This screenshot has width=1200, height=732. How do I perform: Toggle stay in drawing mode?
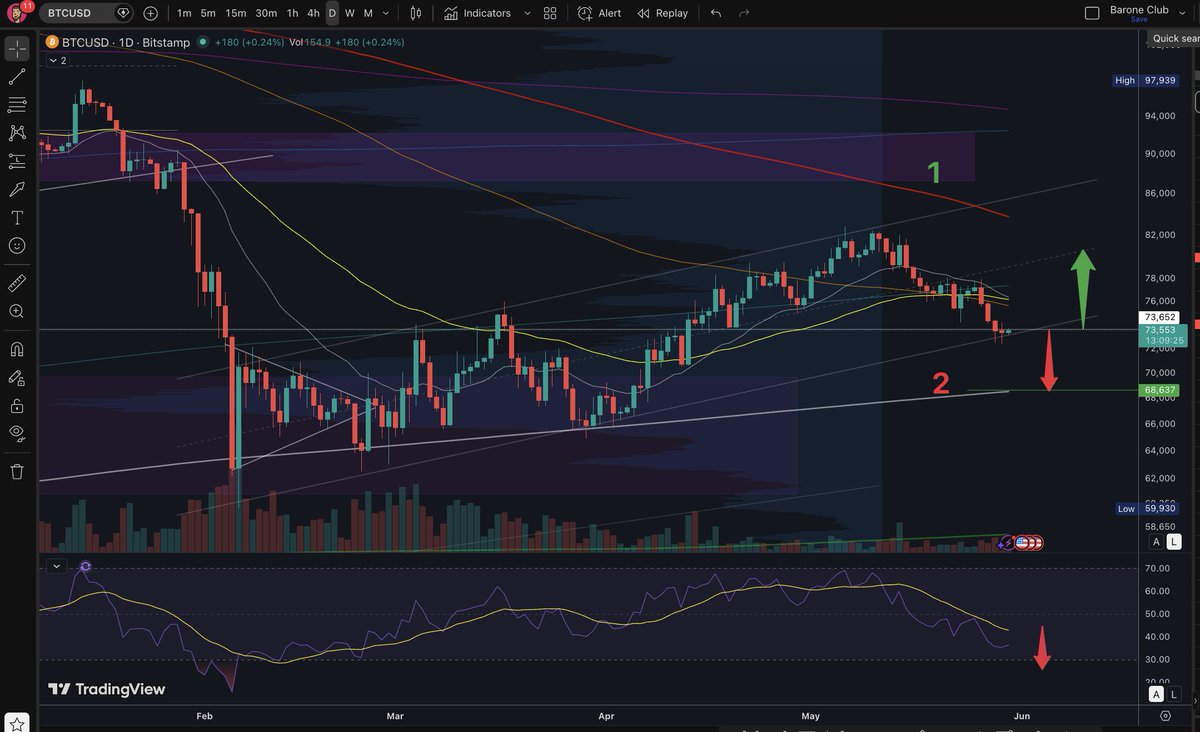coord(17,377)
